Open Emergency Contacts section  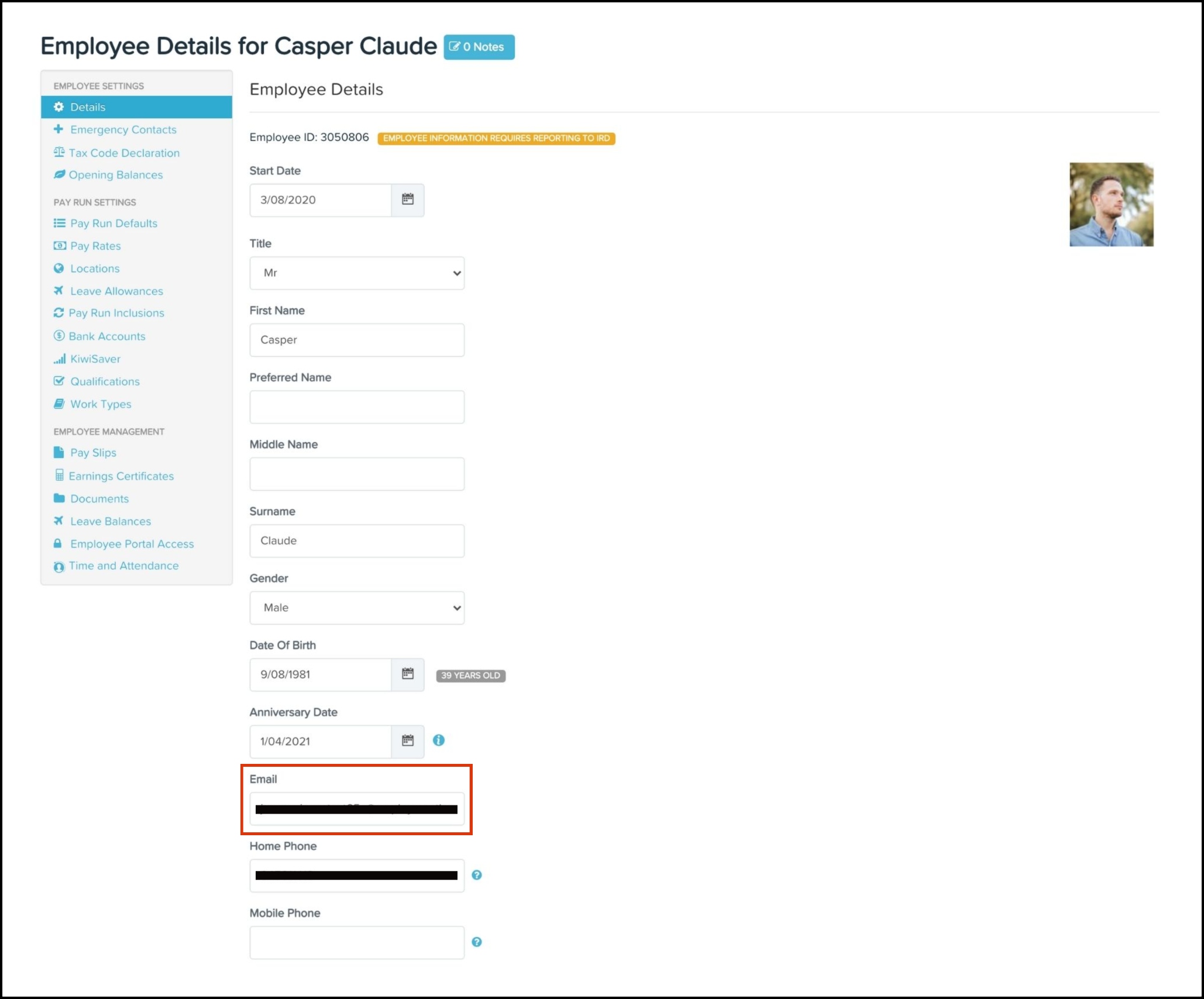(123, 130)
